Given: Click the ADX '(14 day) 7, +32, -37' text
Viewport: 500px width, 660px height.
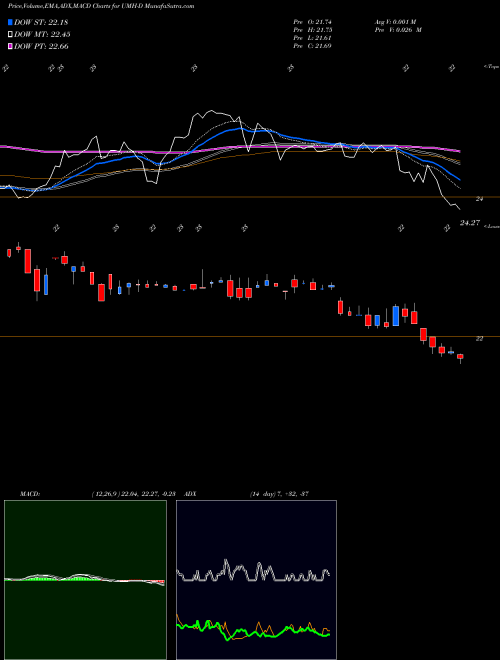Looking at the screenshot, I should coord(279,494).
